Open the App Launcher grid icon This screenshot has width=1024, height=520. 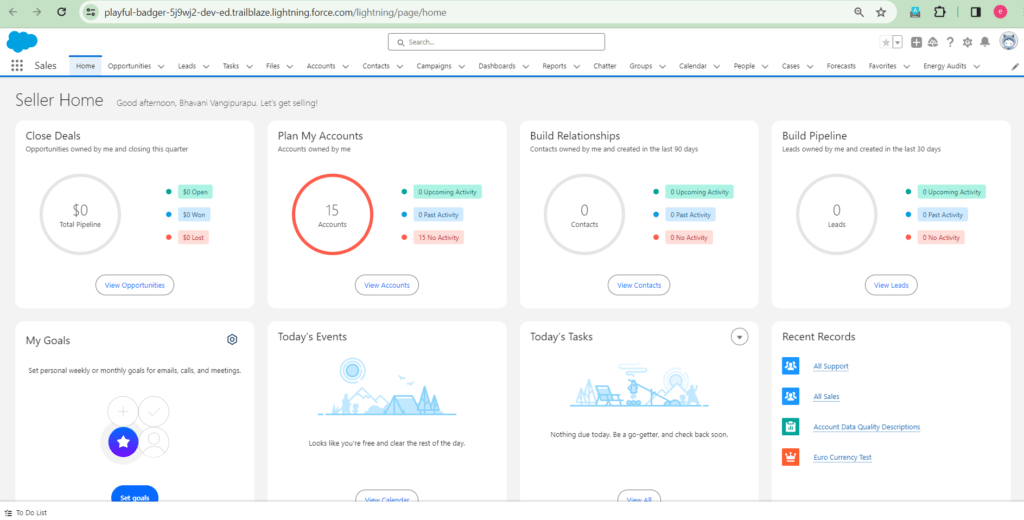(17, 66)
